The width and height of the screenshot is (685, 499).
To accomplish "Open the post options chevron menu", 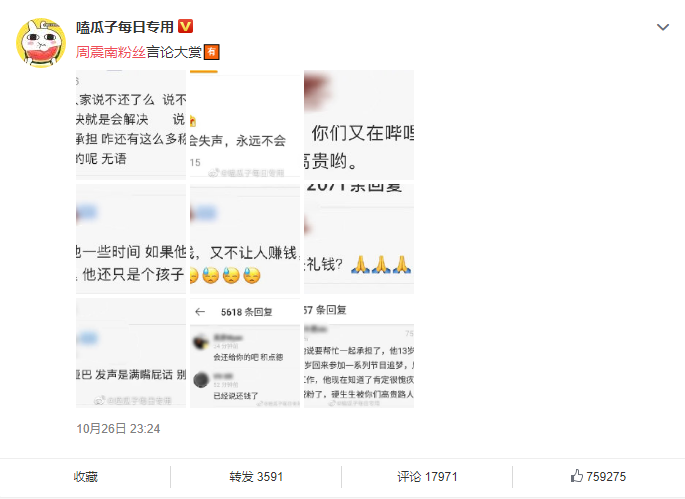I will [x=663, y=27].
